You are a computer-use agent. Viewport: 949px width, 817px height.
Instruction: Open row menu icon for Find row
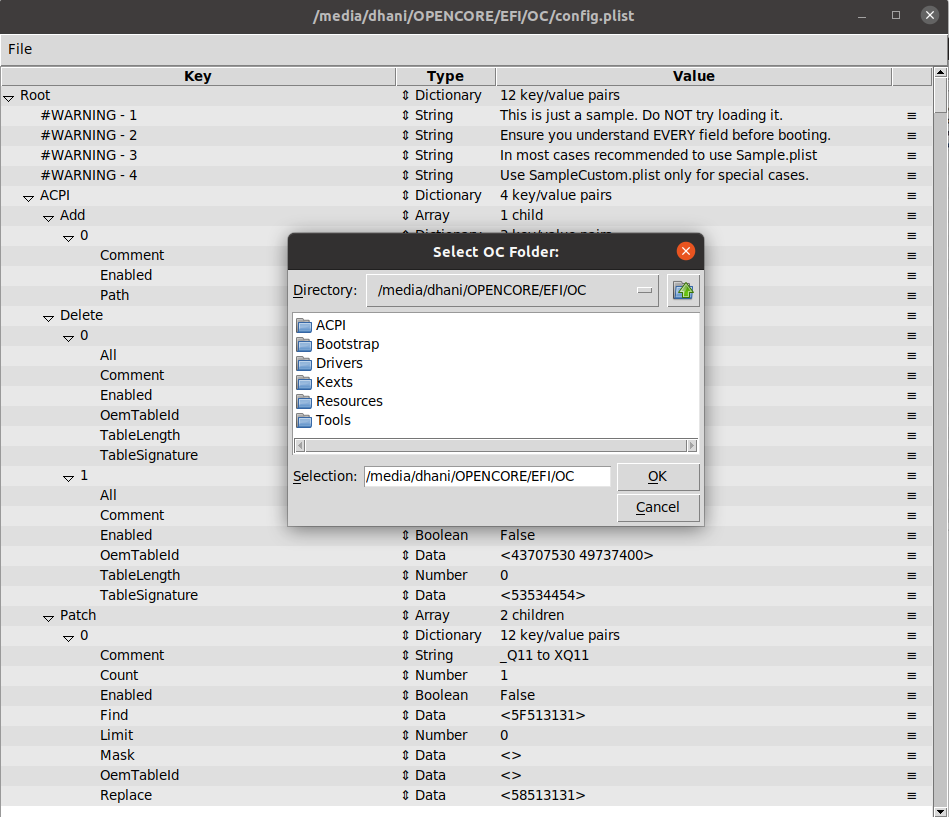click(911, 715)
